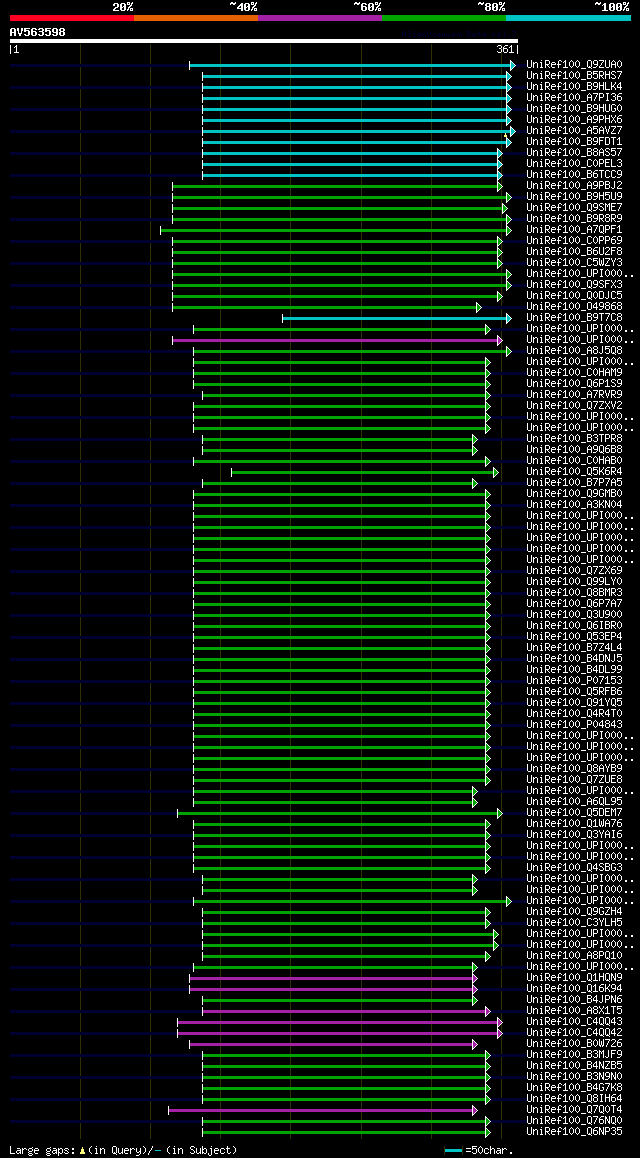This screenshot has height=1158, width=640.
Task: Select the UniRef100_C4QQ43 label
Action: (x=574, y=1022)
